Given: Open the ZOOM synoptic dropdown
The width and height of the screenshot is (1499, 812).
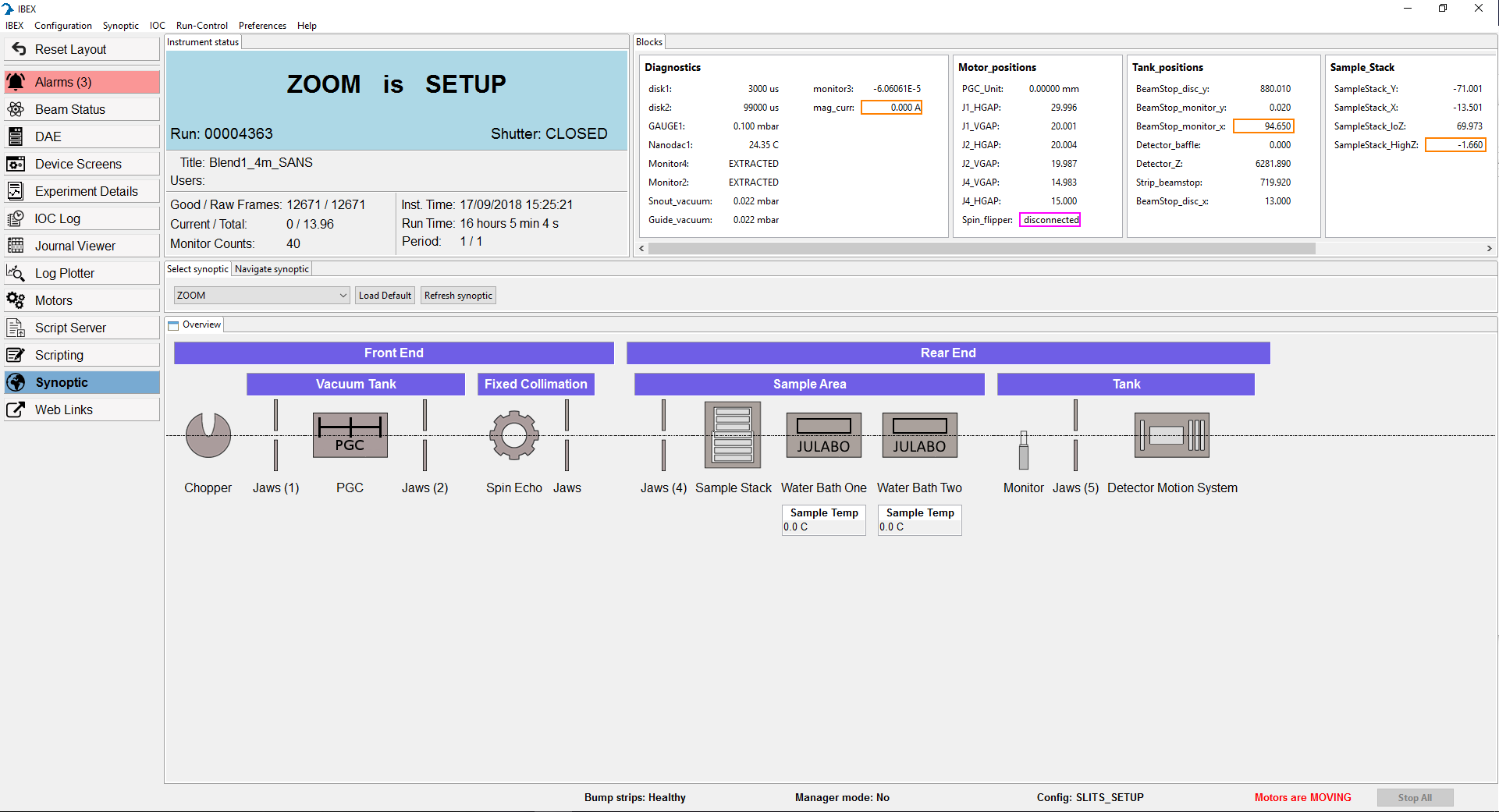Looking at the screenshot, I should (261, 296).
